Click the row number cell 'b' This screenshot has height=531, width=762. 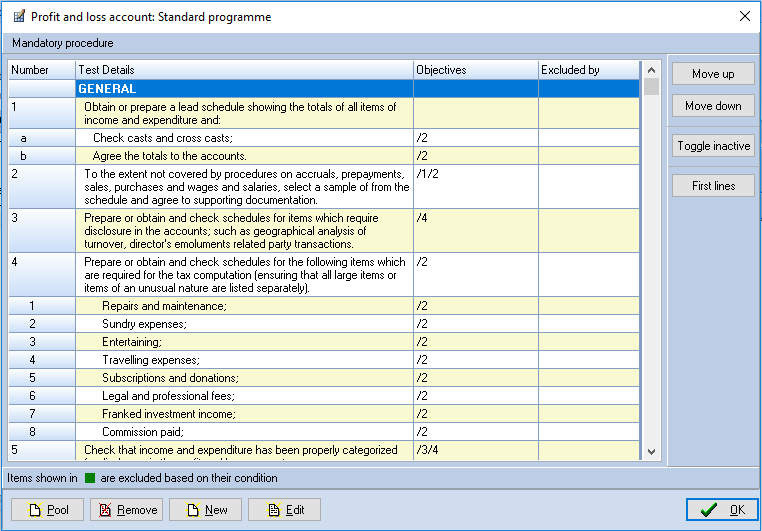[42, 156]
